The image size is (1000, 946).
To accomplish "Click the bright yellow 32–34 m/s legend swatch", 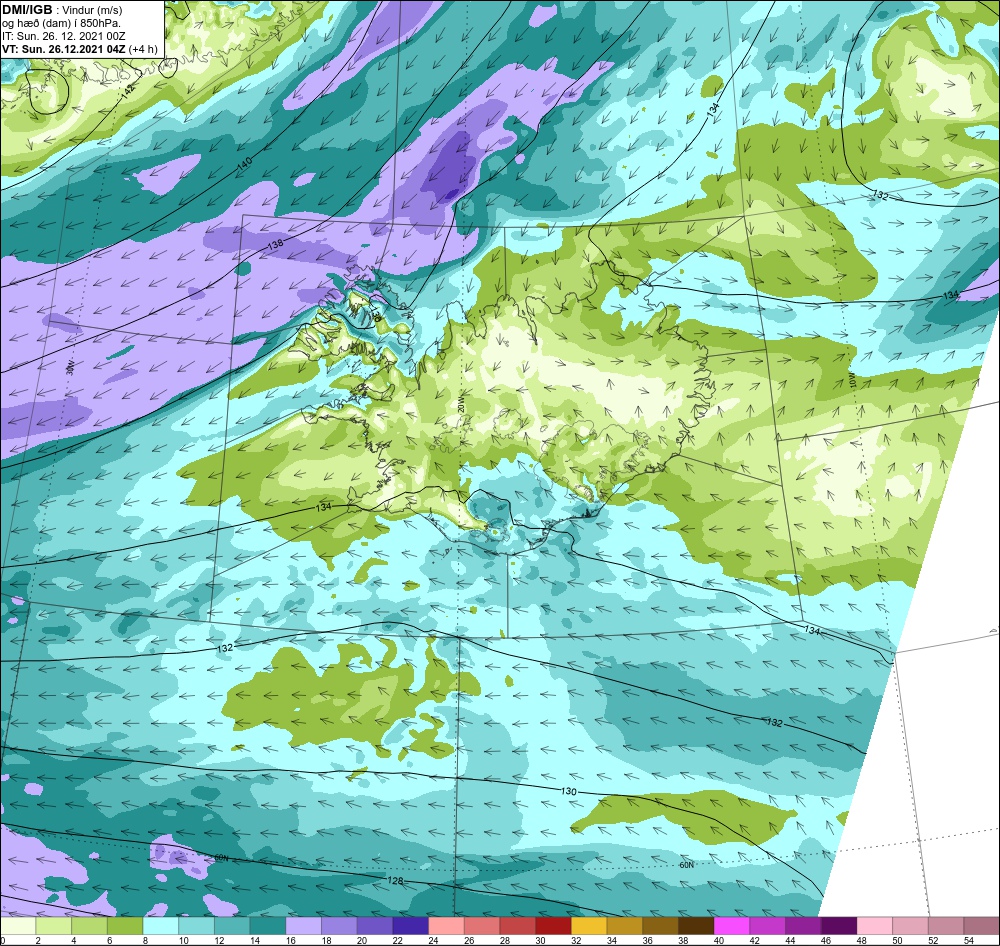I will tap(589, 926).
